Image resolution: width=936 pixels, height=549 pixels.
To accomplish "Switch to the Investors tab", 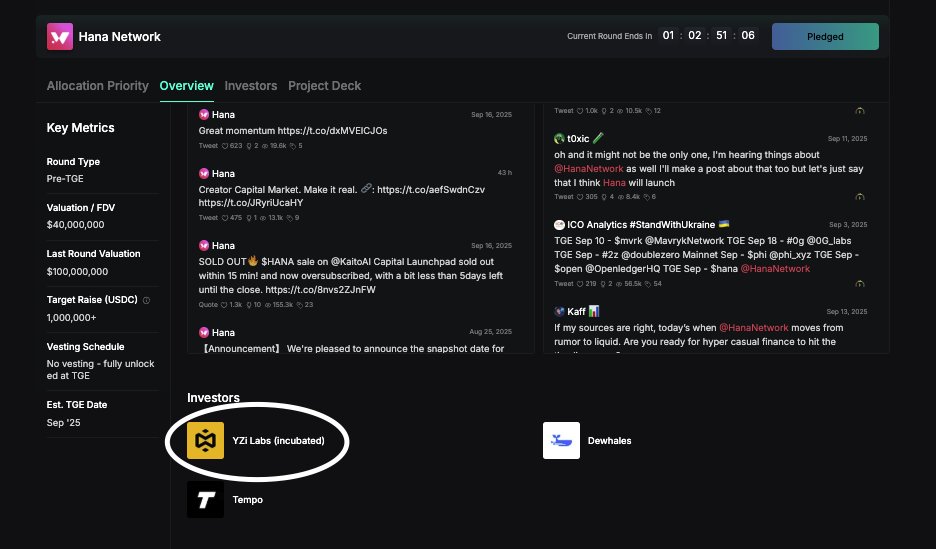I will click(x=251, y=86).
